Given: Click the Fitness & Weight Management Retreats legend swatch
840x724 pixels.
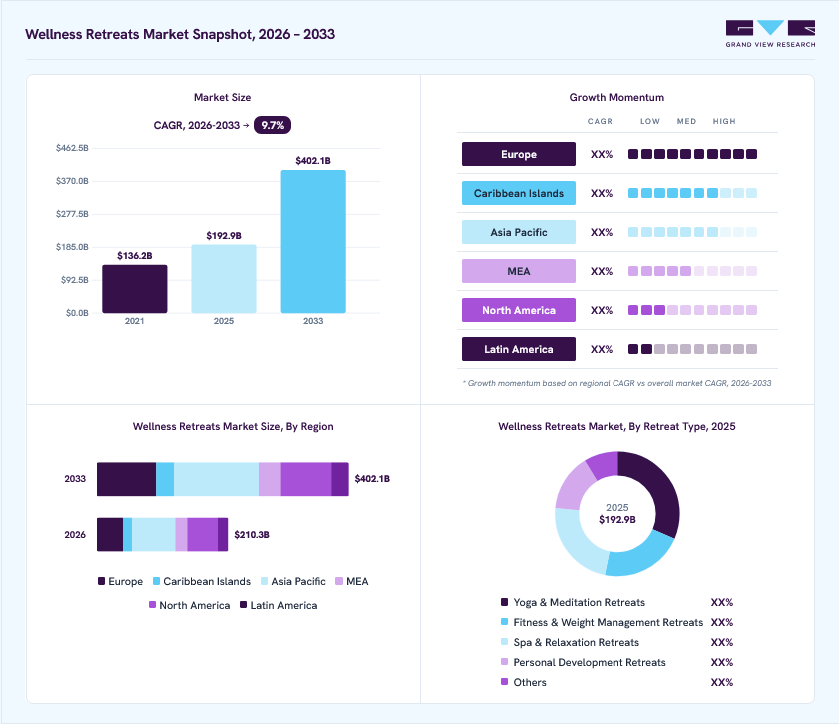Looking at the screenshot, I should 504,622.
